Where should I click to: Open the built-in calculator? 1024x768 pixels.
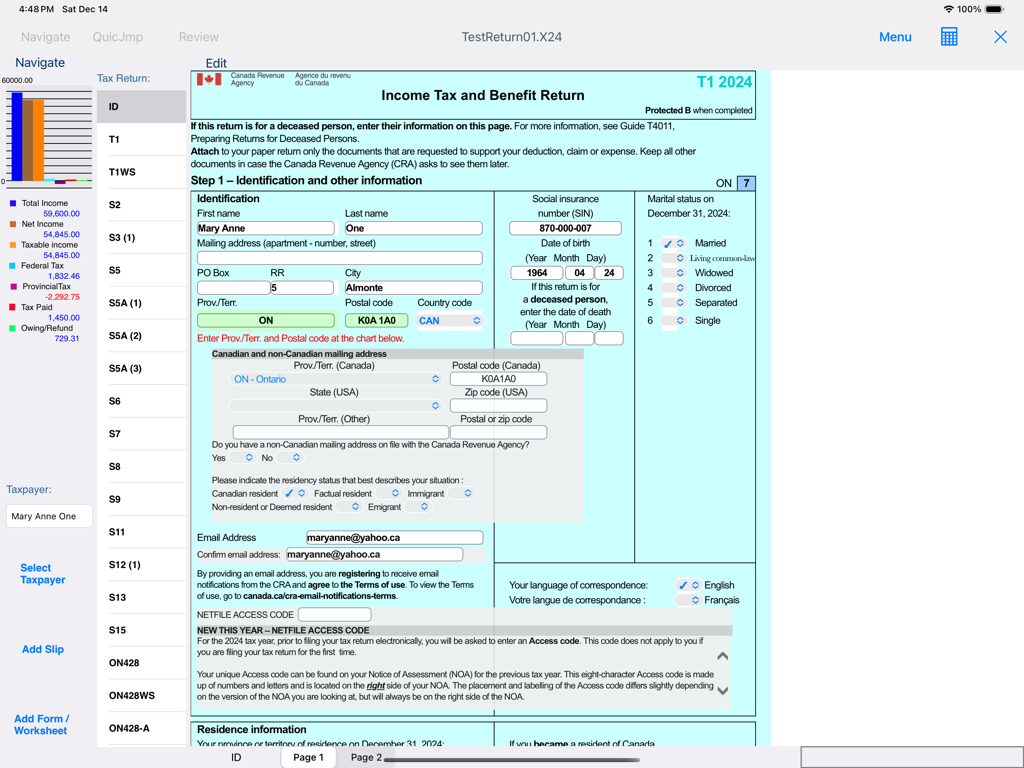click(948, 36)
